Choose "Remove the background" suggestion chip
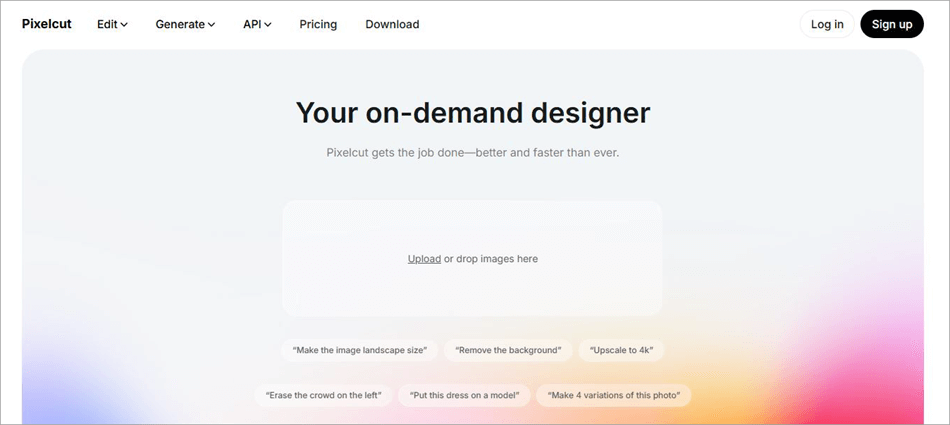 pos(509,351)
